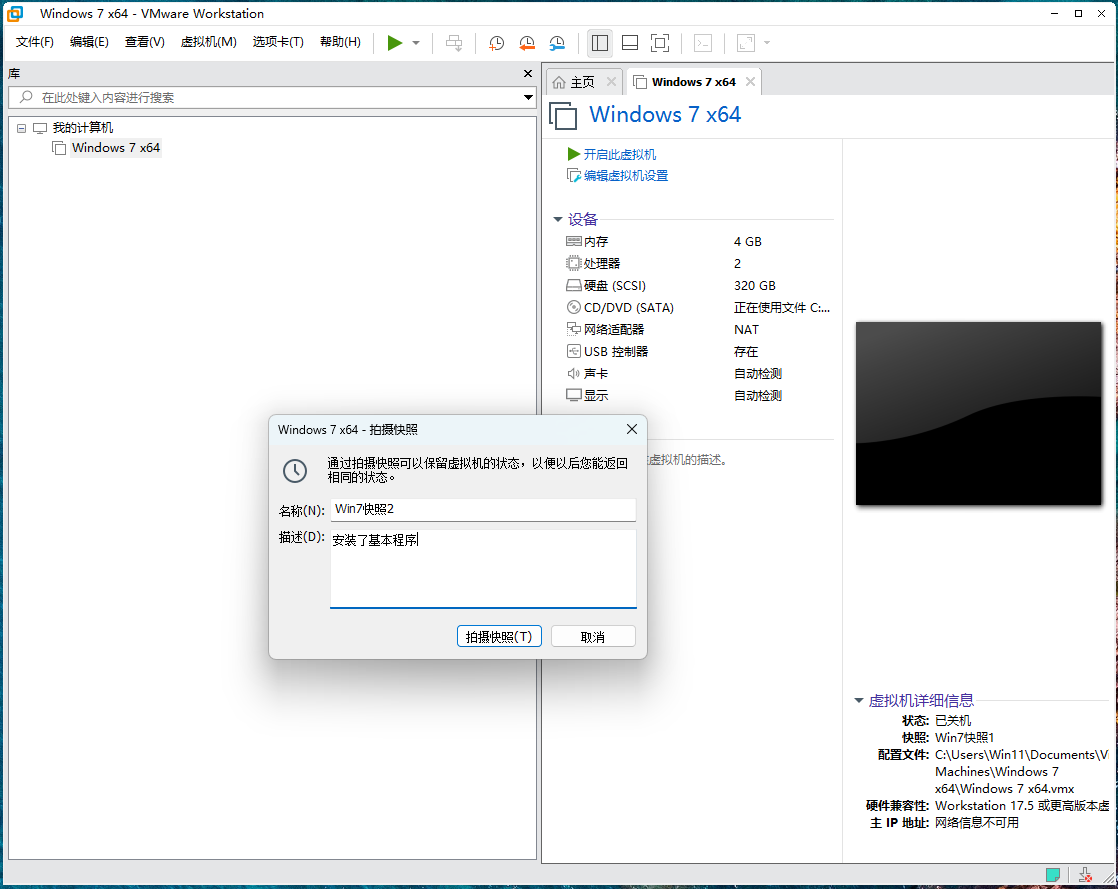Open the 帮助(H) menu

[340, 42]
